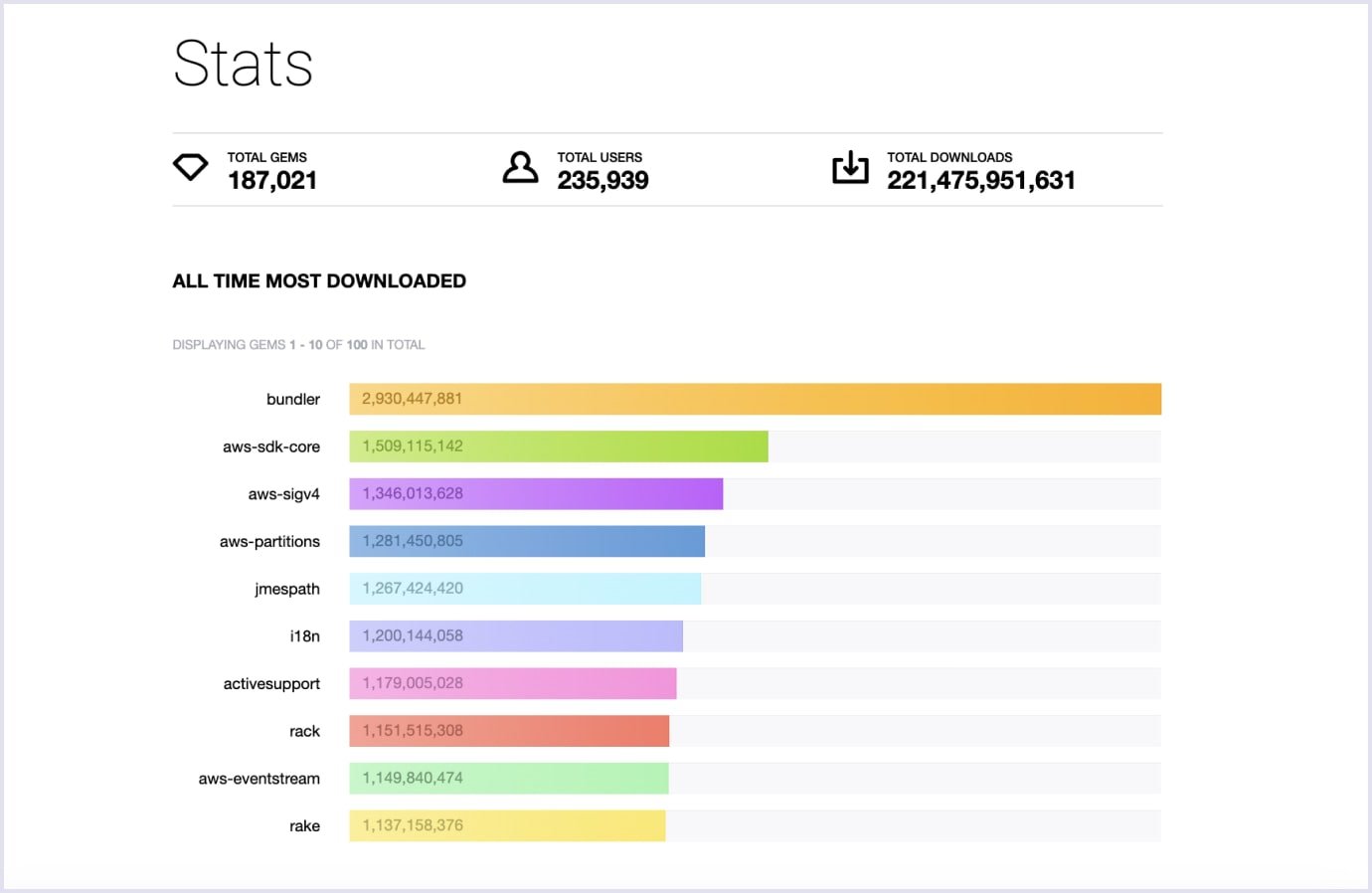
Task: Go to the aws-sigv4 gem page
Action: (283, 494)
